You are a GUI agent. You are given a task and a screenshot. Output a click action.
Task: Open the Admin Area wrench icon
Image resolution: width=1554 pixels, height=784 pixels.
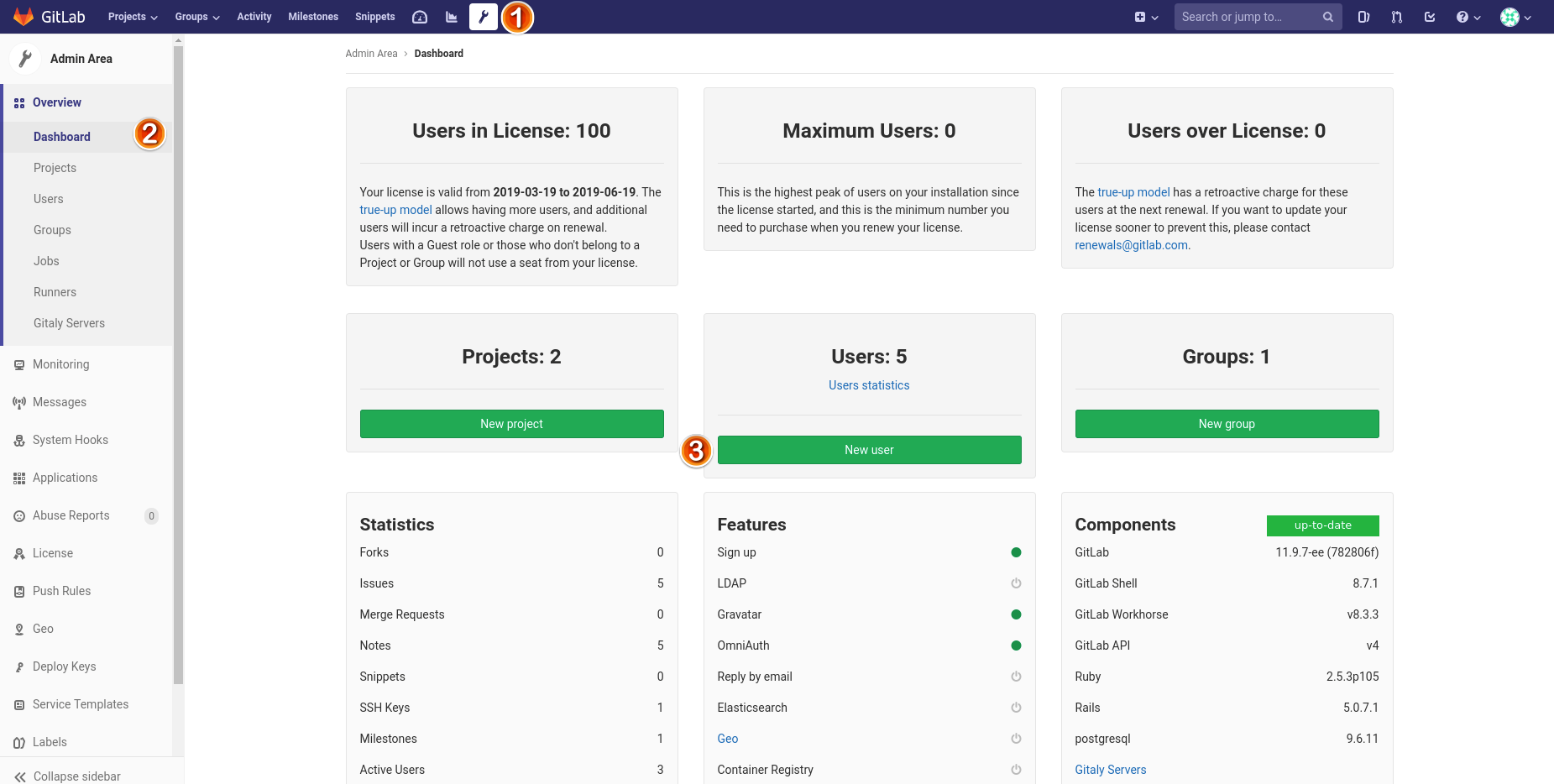[484, 17]
